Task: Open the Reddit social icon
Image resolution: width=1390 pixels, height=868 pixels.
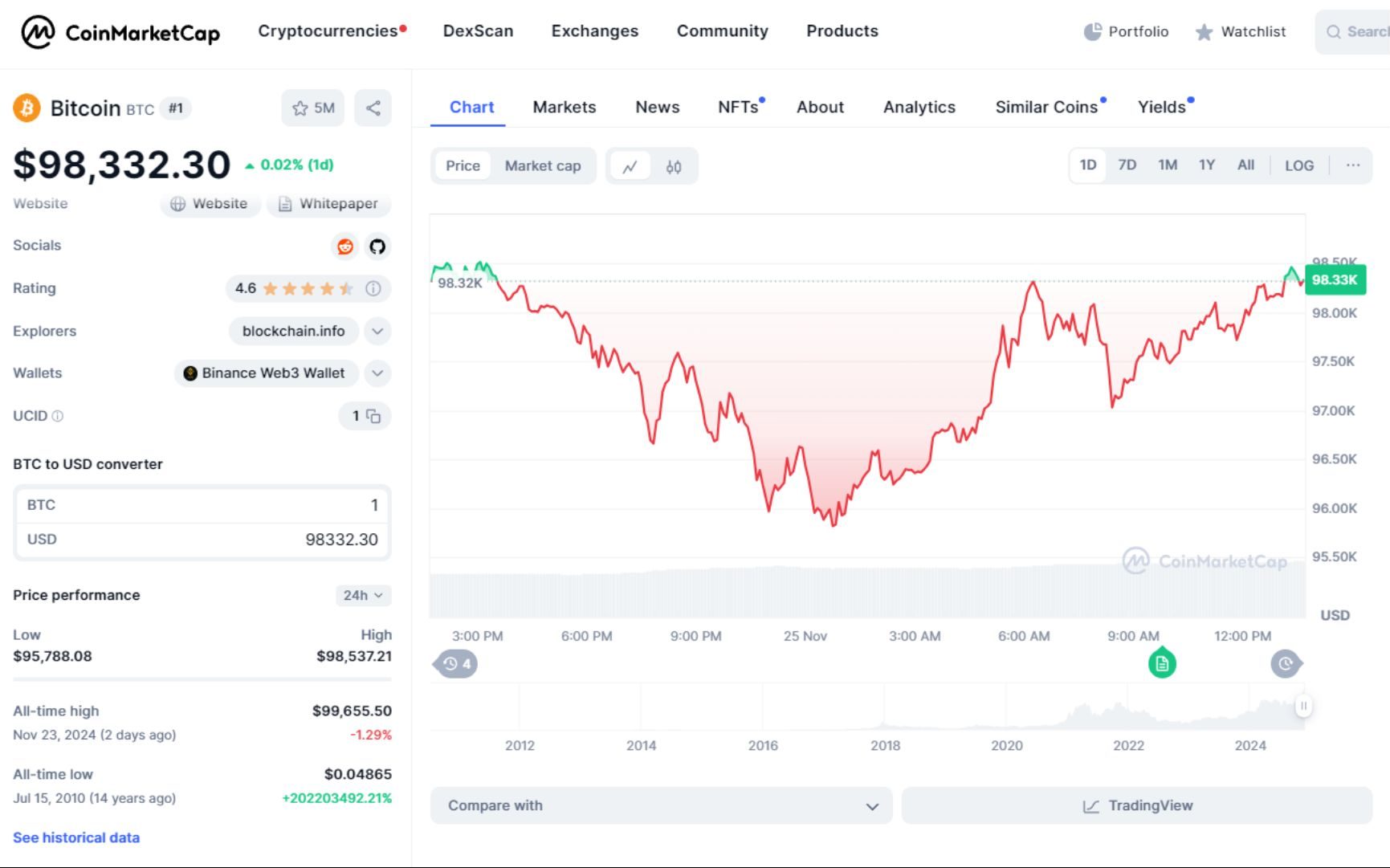Action: 345,247
